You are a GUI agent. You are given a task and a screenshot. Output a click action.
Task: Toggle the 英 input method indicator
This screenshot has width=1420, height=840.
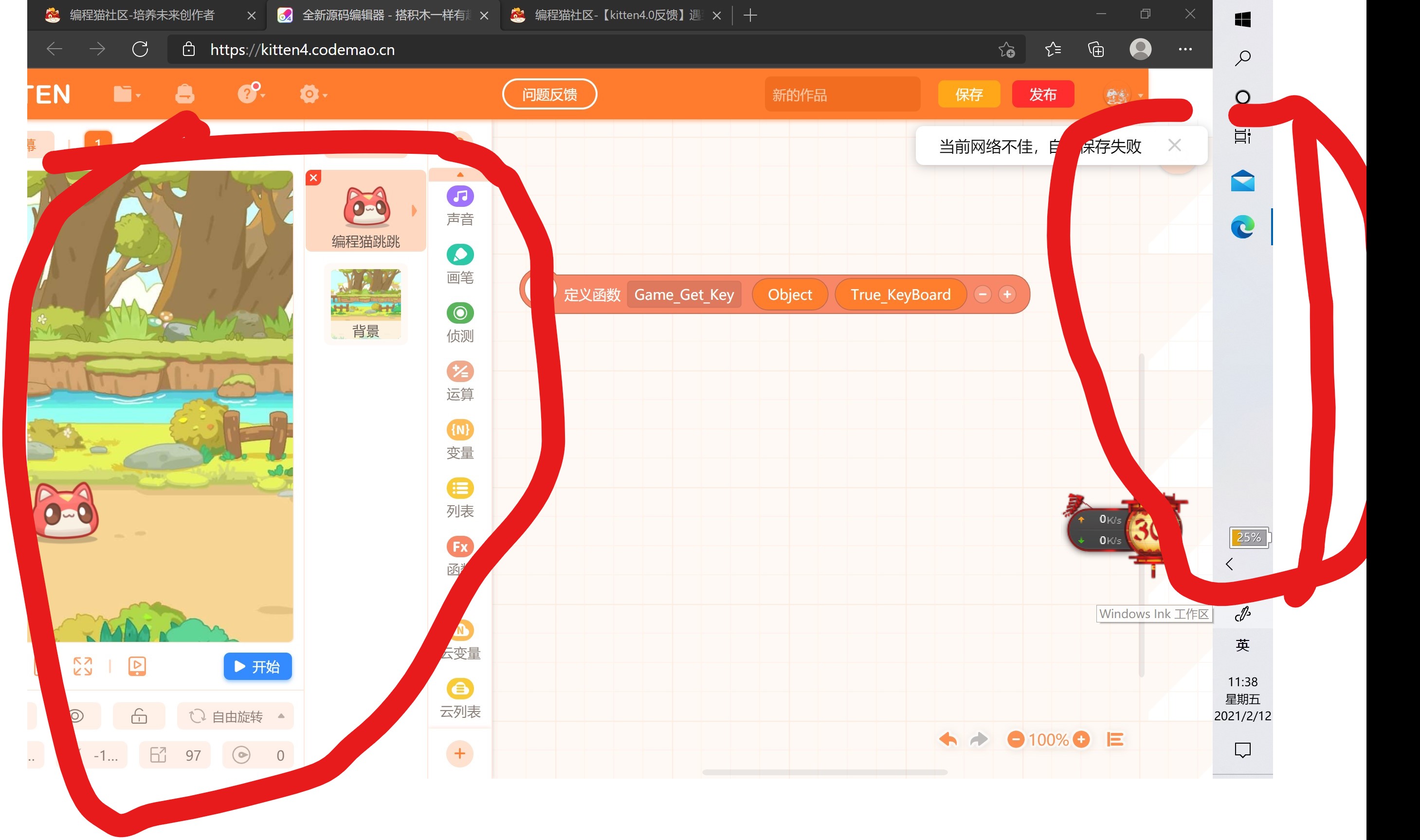click(1242, 645)
